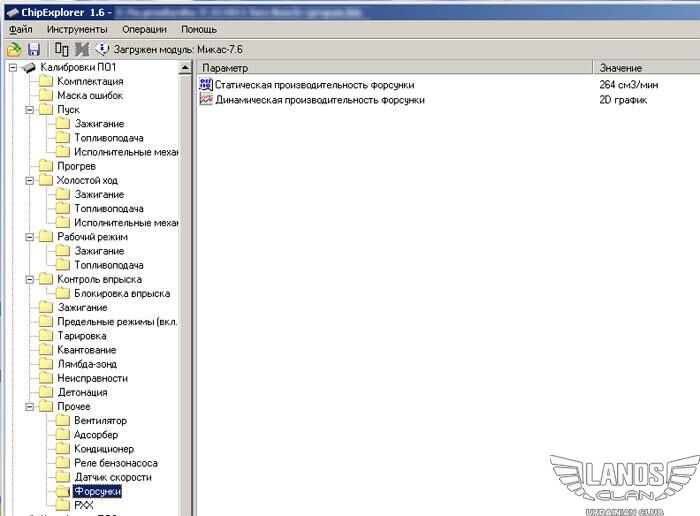
Task: Select the dynamic injector performance graph icon
Action: 207,100
